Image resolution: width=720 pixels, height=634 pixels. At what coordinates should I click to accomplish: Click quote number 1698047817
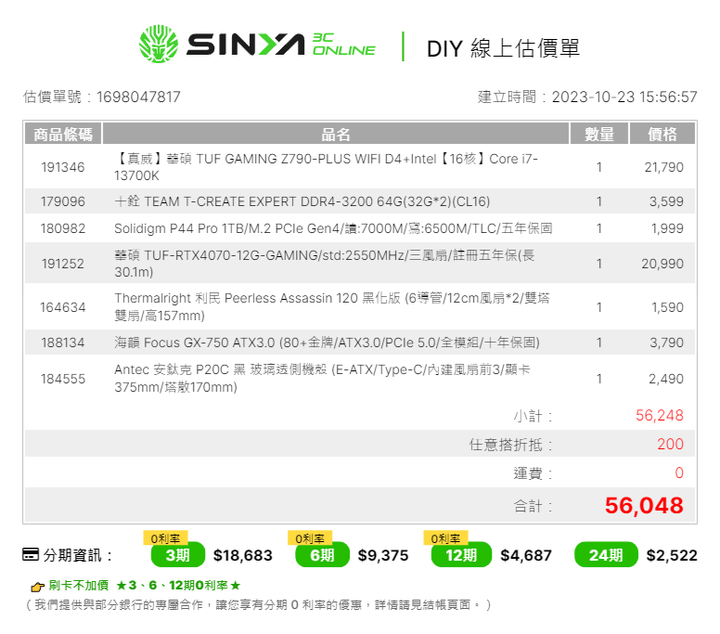(x=138, y=97)
